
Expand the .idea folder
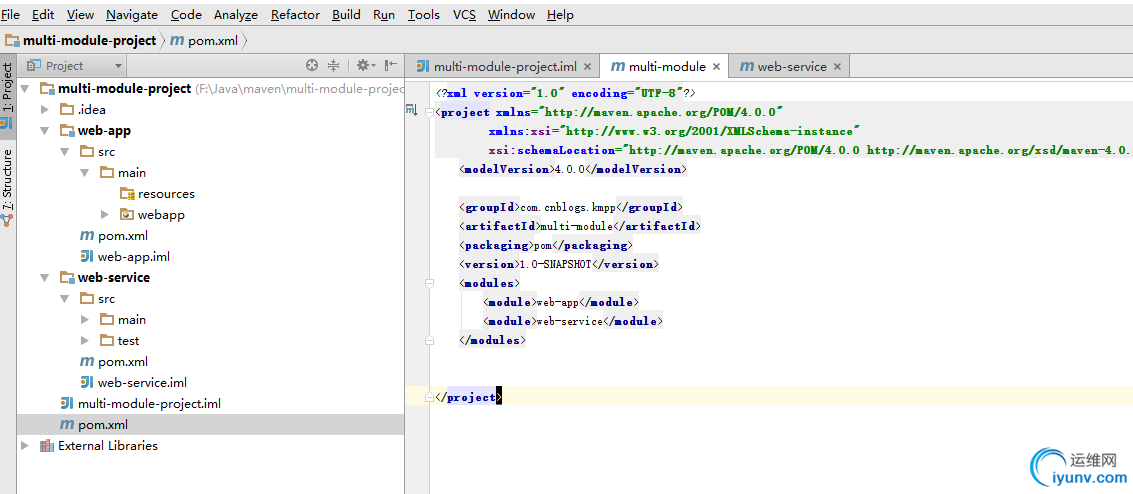click(x=45, y=110)
